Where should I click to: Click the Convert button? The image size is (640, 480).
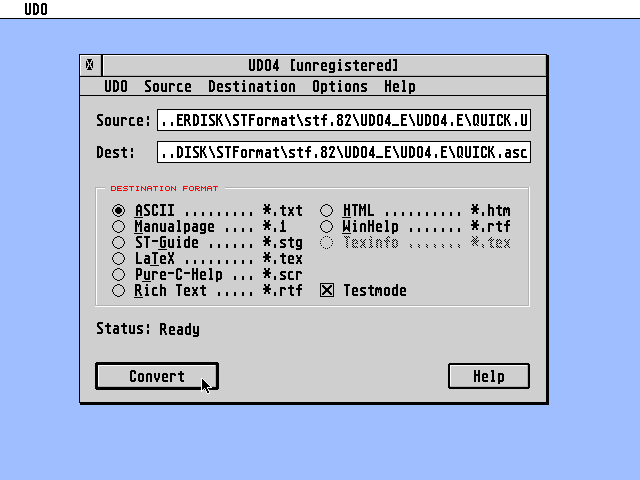157,376
